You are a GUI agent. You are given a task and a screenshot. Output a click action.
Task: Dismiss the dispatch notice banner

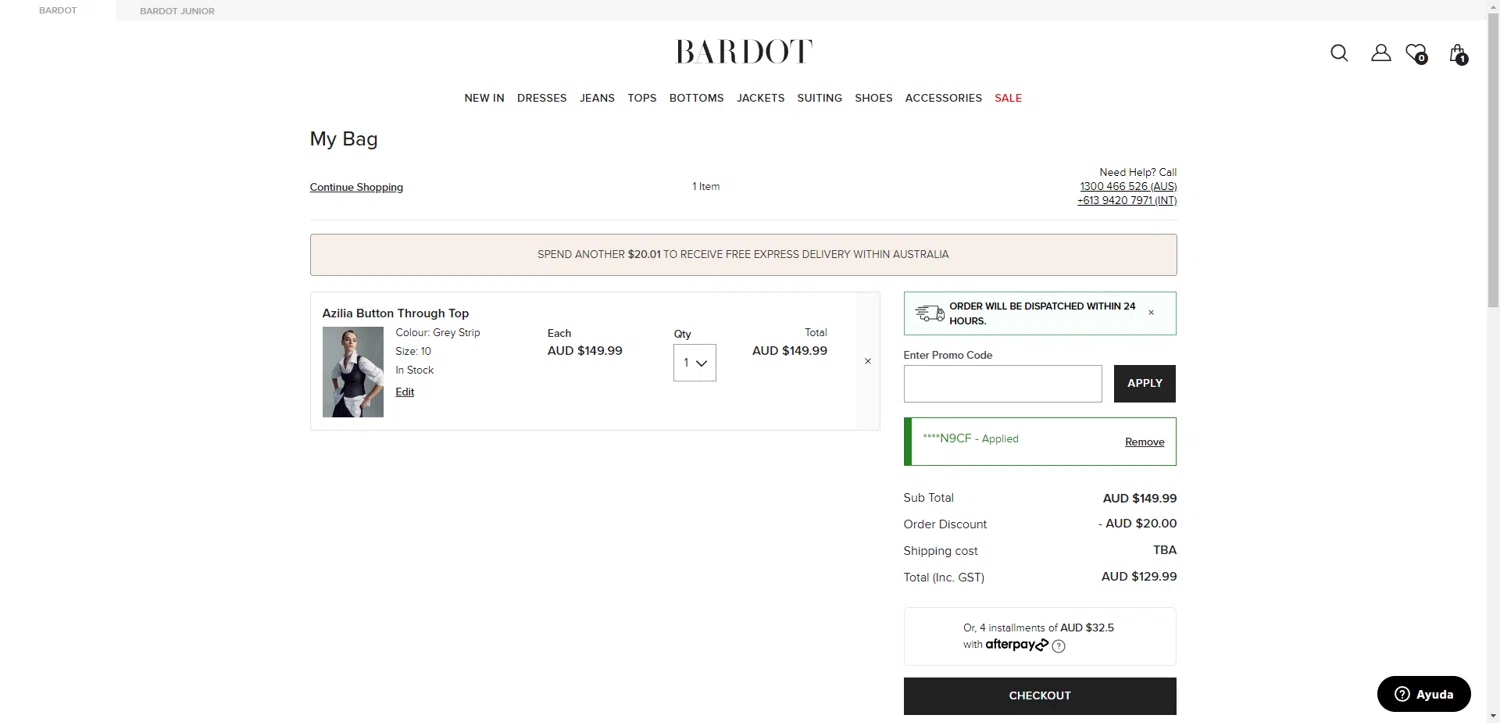pyautogui.click(x=1151, y=313)
